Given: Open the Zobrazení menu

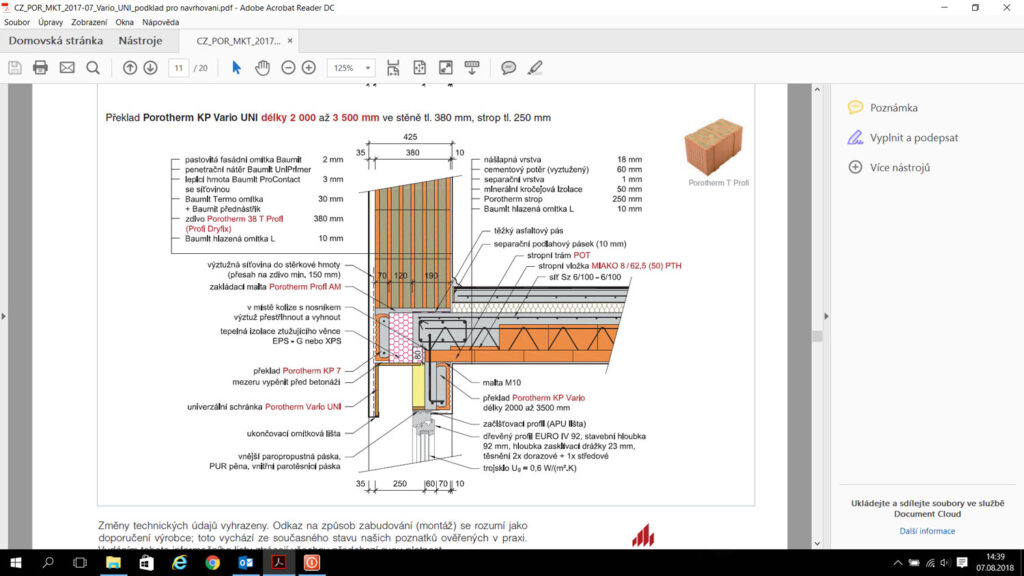Looking at the screenshot, I should 90,21.
